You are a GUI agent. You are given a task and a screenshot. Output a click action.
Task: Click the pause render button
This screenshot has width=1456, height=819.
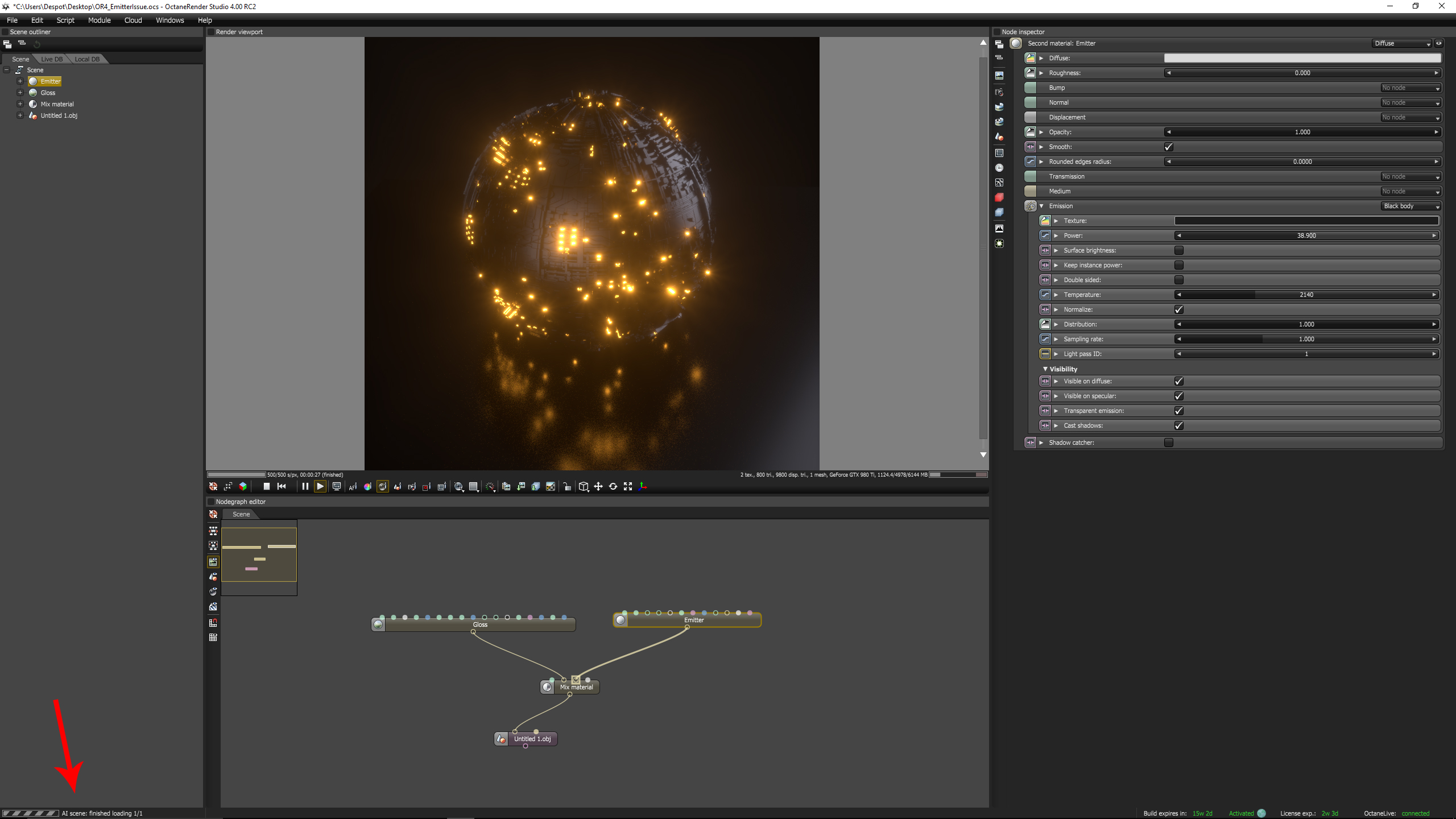305,486
